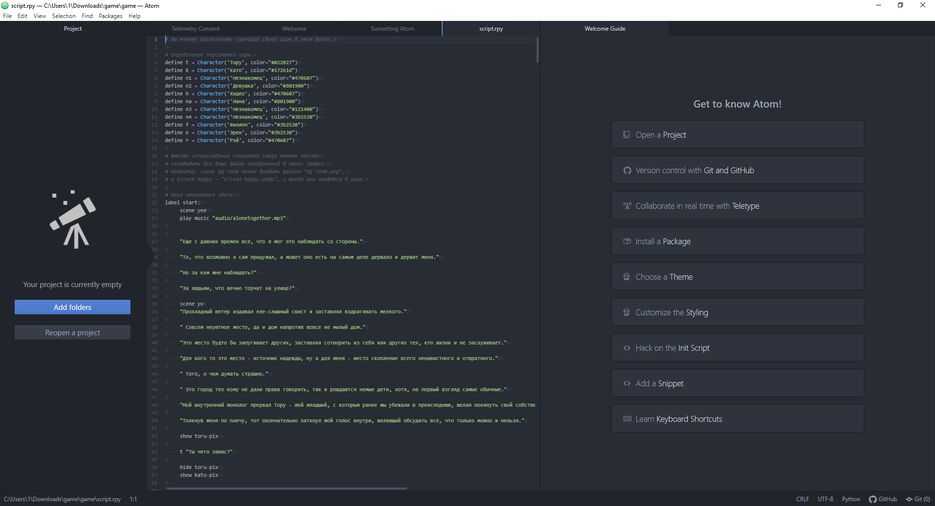Click the paint icon beside Choose a Theme
The height and width of the screenshot is (506, 935).
pos(627,277)
